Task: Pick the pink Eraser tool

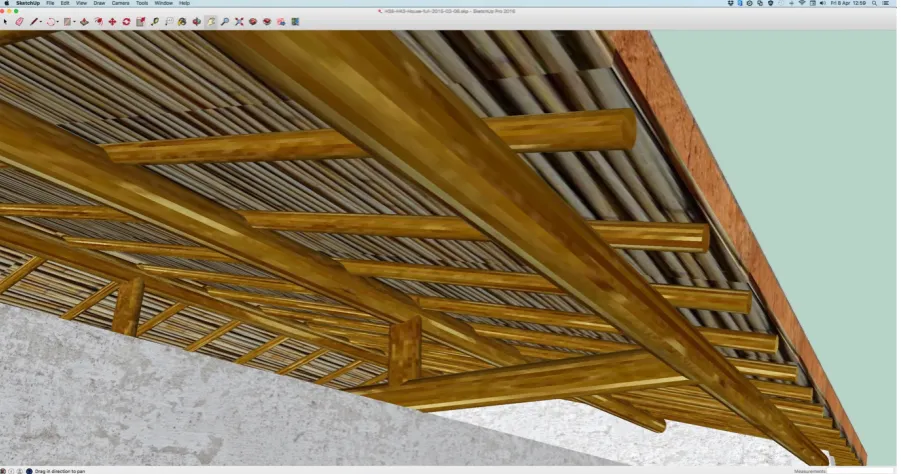Action: (20, 22)
